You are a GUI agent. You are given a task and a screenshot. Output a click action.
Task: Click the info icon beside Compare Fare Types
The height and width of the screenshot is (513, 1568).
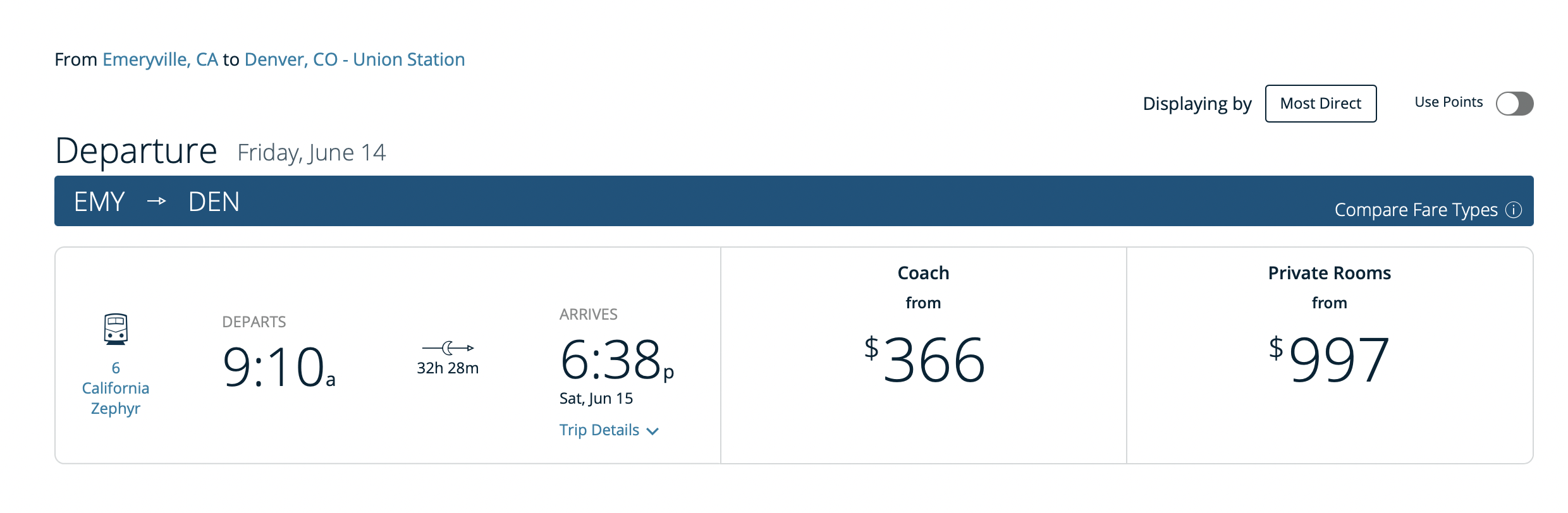pos(1514,210)
